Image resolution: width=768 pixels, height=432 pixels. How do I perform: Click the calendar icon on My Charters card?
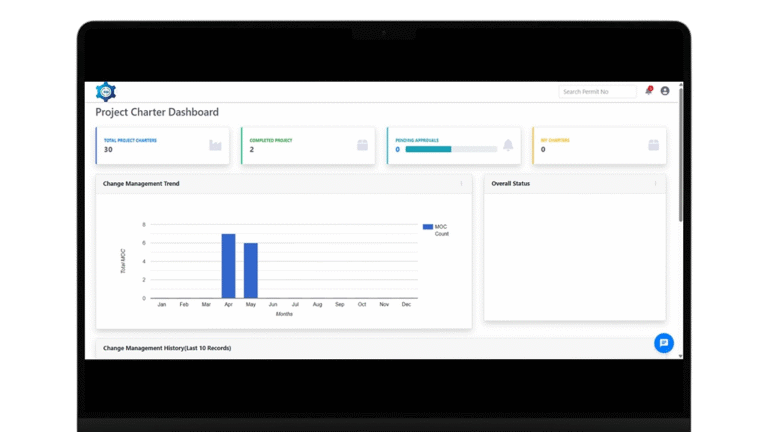[x=653, y=145]
